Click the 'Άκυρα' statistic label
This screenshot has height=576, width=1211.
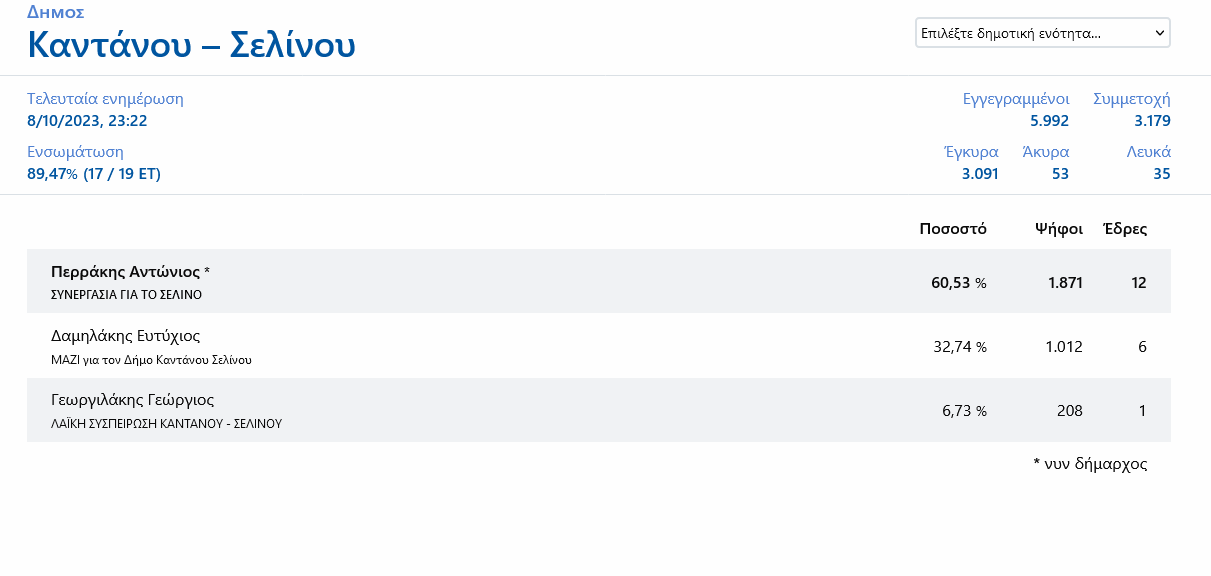tap(1045, 152)
